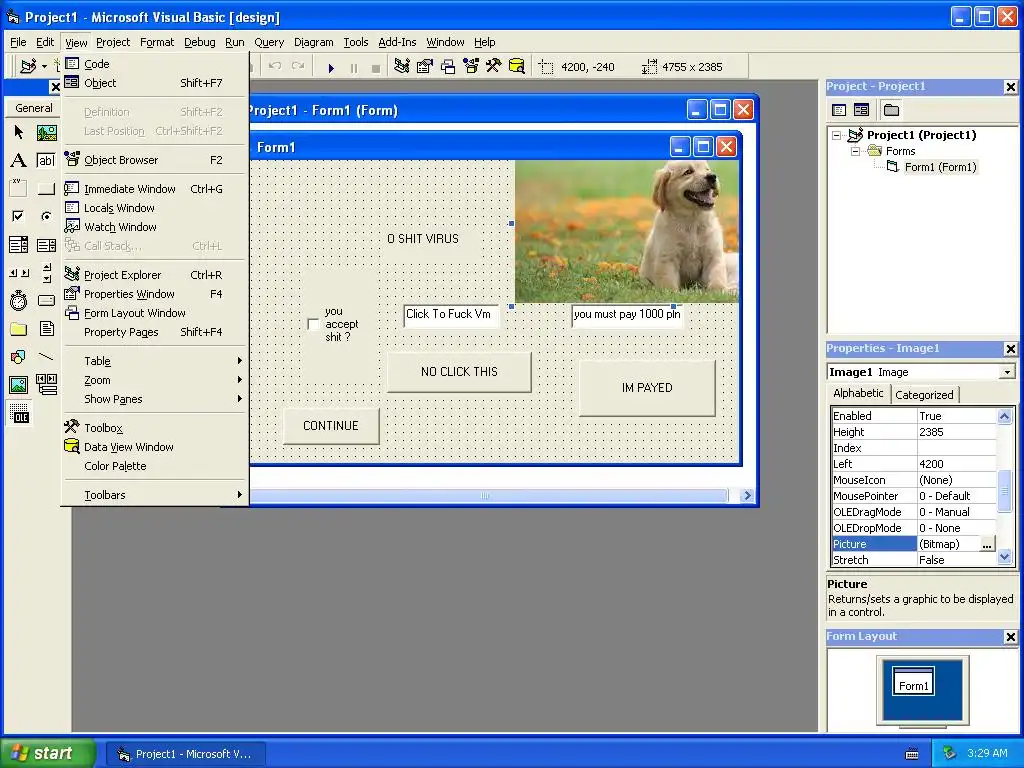Open Project Explorer from the toolbar icon
This screenshot has width=1024, height=768.
tap(402, 66)
